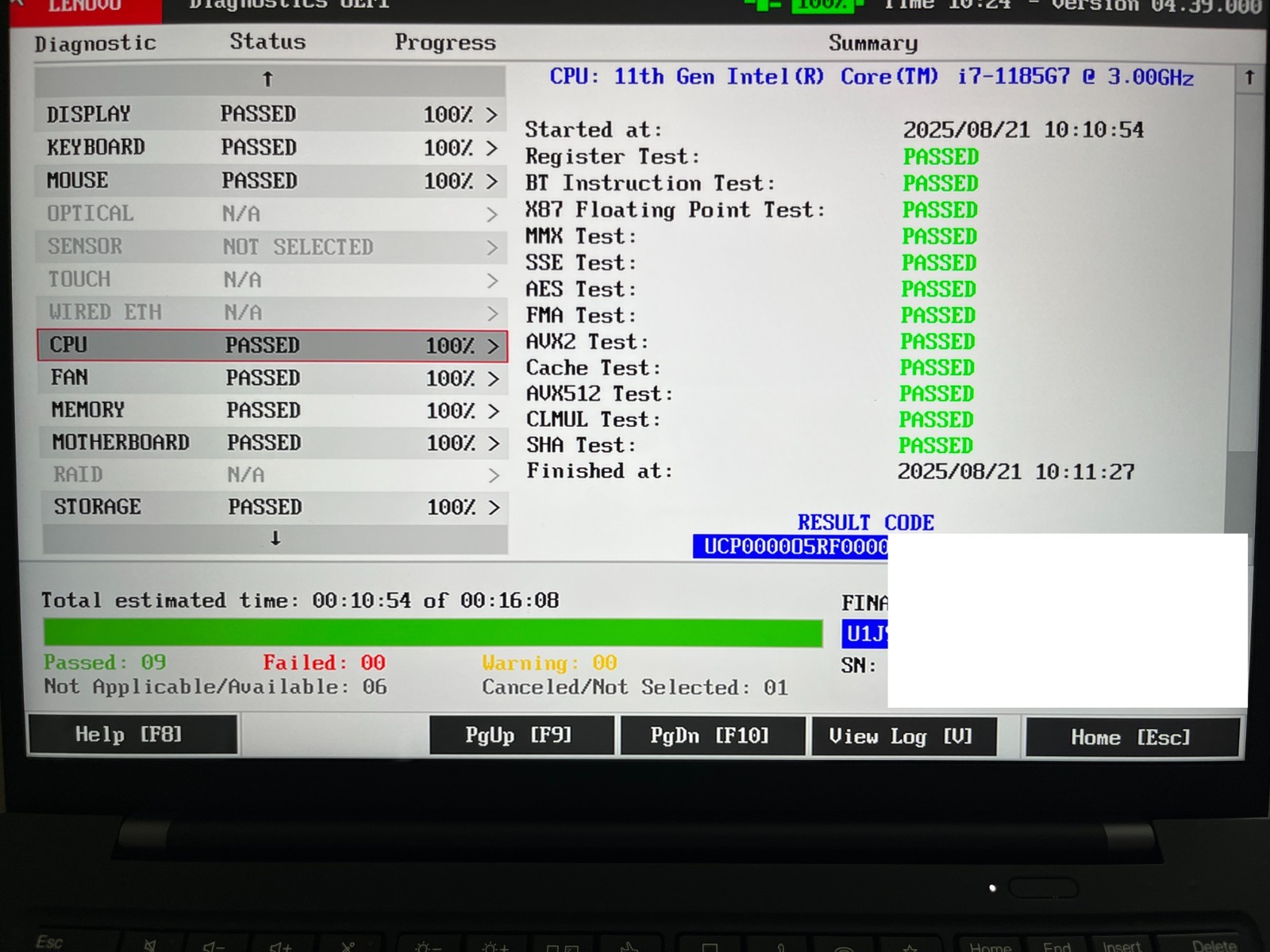Viewport: 1270px width, 952px height.
Task: Click the UCP000005RF0000 result code field
Action: coord(791,547)
